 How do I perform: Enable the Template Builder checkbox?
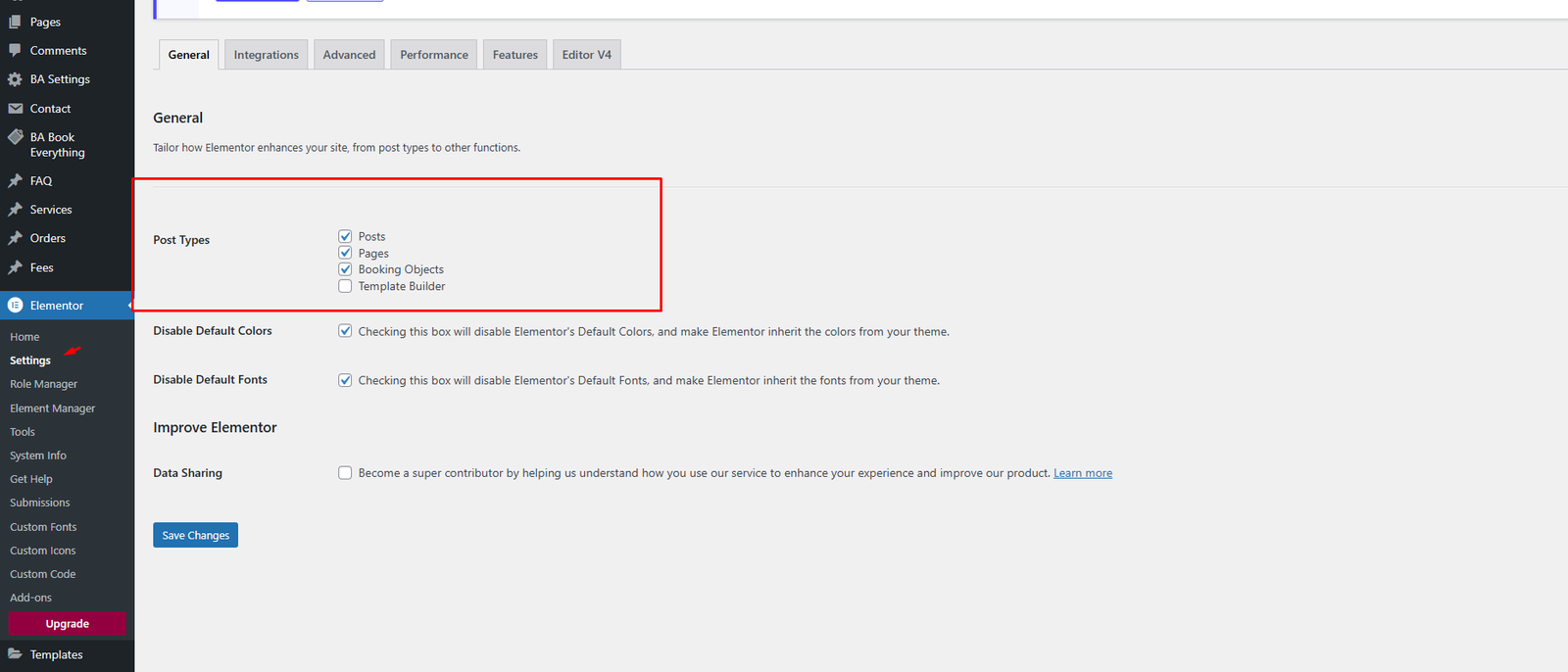(x=345, y=286)
